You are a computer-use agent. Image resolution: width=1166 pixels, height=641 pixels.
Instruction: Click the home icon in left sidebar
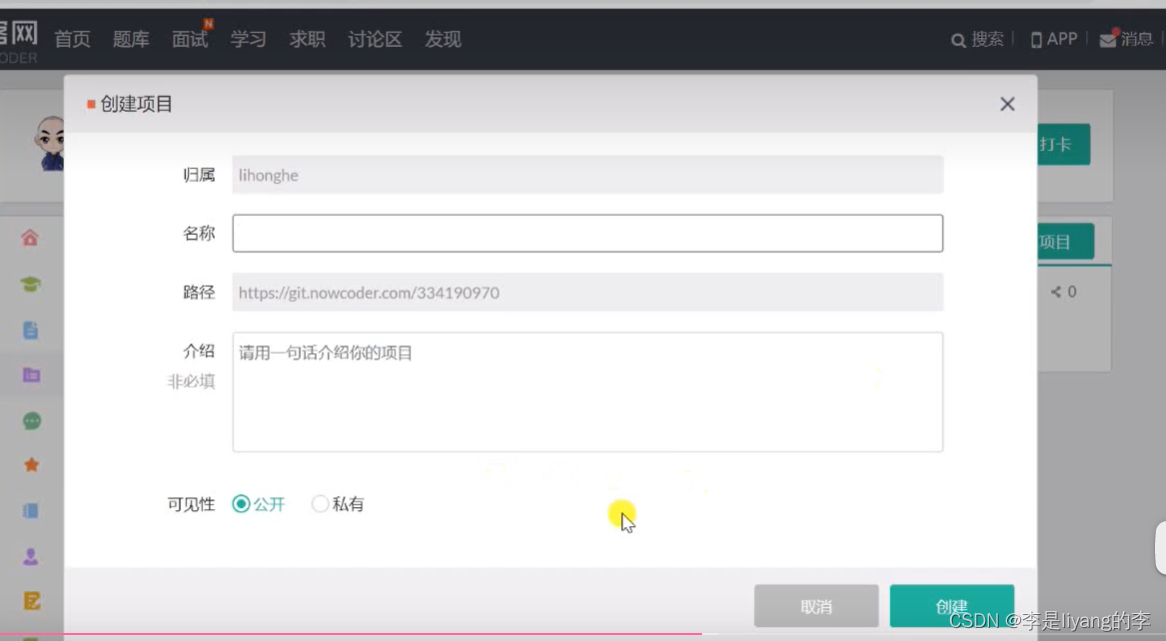(x=30, y=237)
